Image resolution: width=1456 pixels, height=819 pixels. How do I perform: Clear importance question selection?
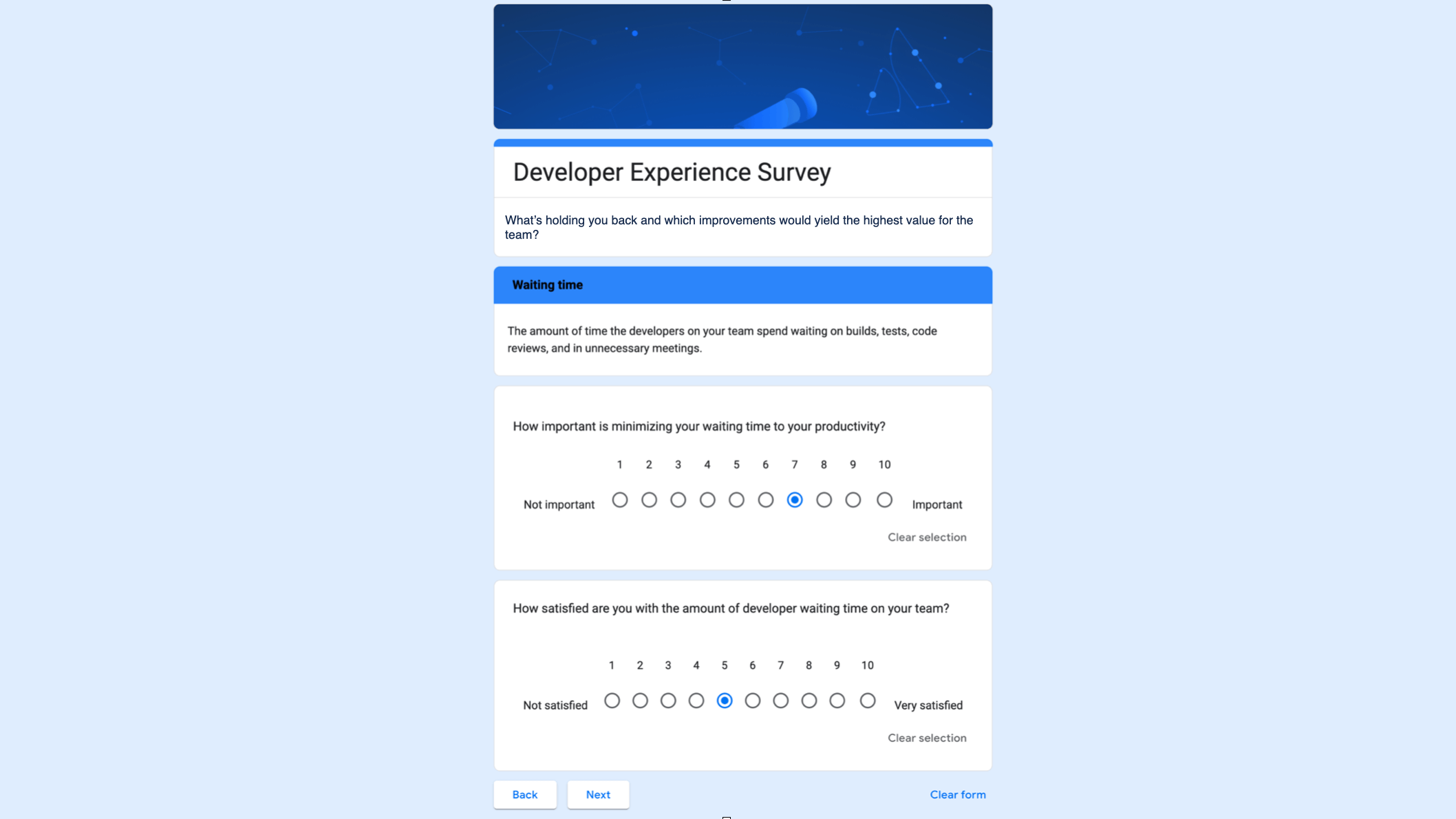926,537
